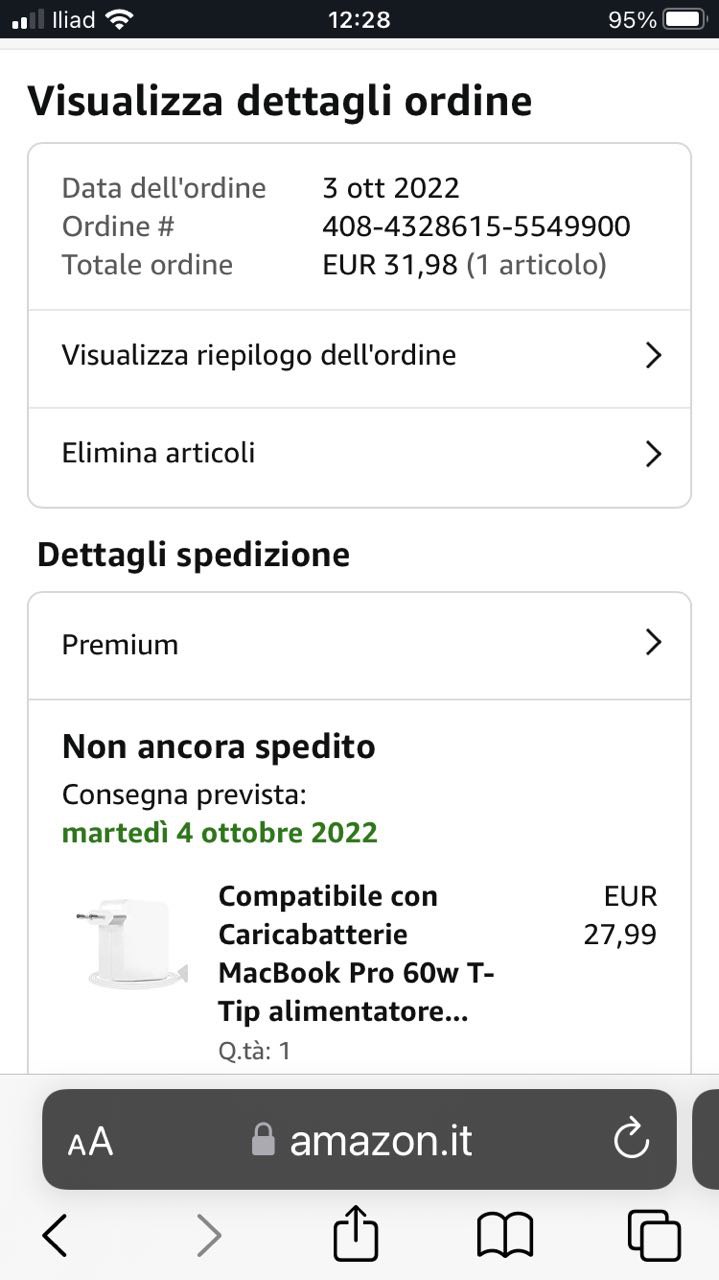Tap the order number 408-4328615-5549900

click(x=476, y=227)
